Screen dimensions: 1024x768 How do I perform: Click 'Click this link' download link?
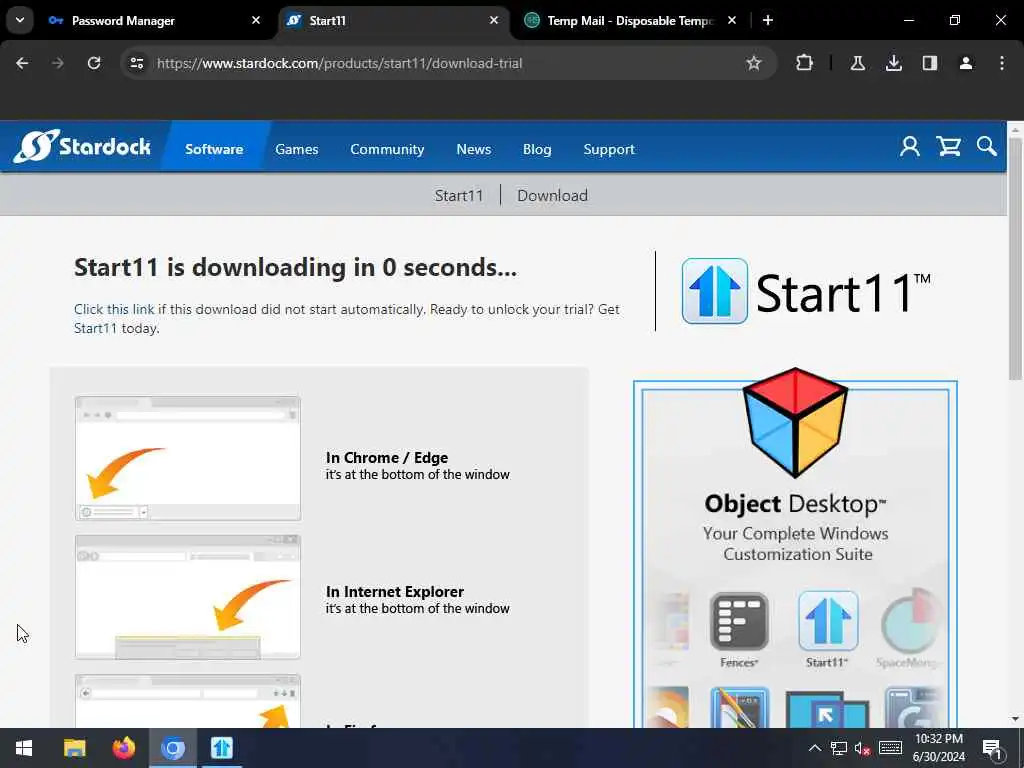114,309
